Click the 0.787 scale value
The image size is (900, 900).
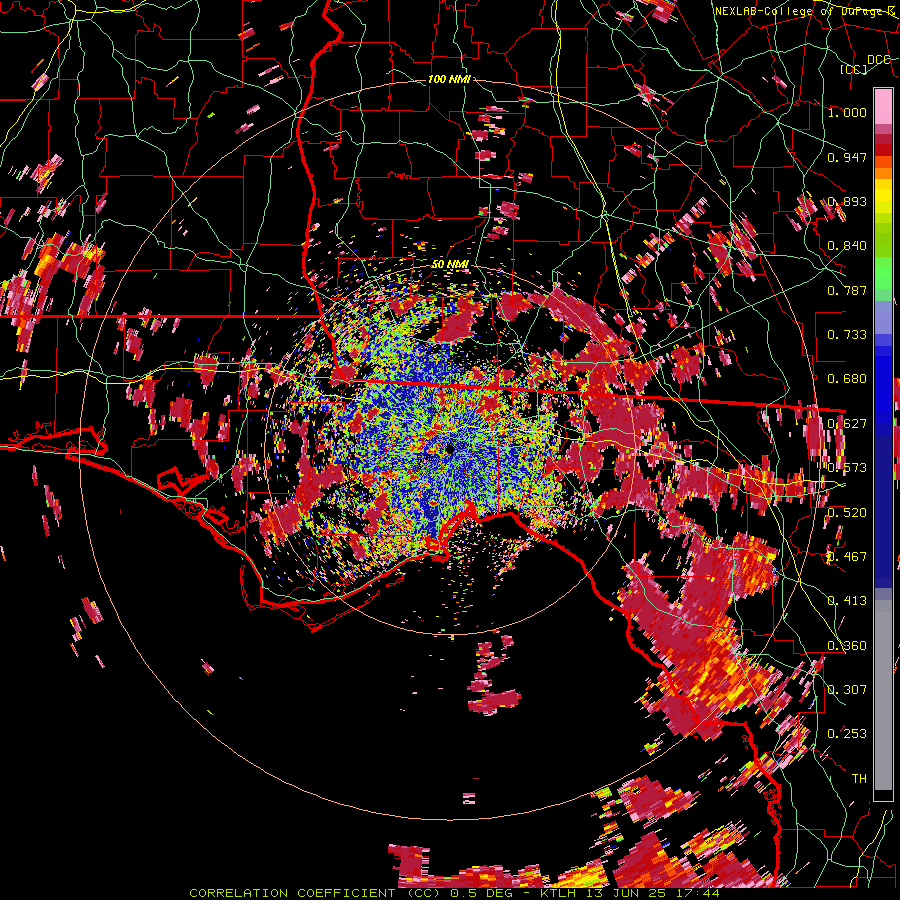click(x=847, y=290)
